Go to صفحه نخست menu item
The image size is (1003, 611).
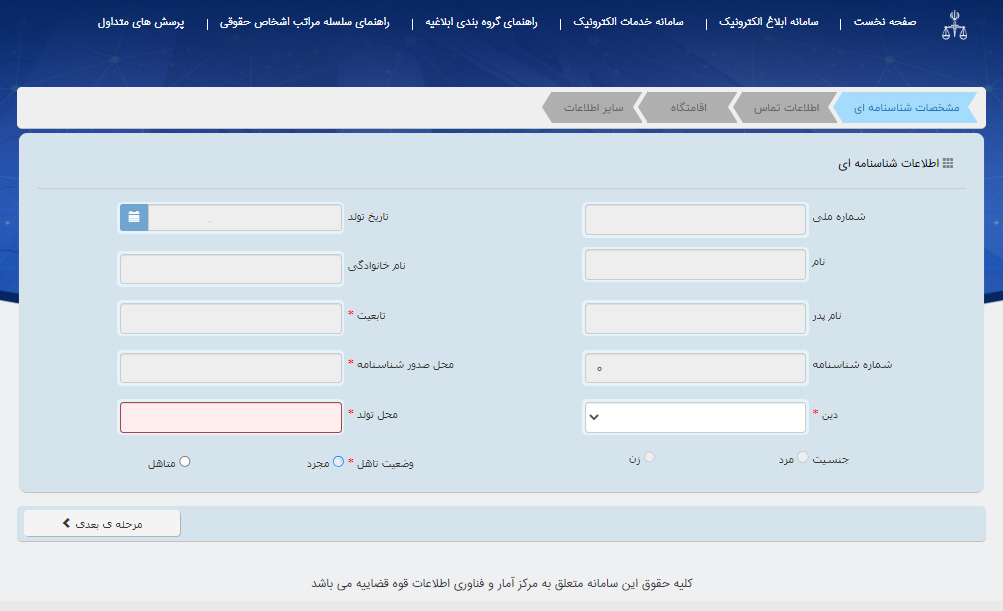[885, 22]
